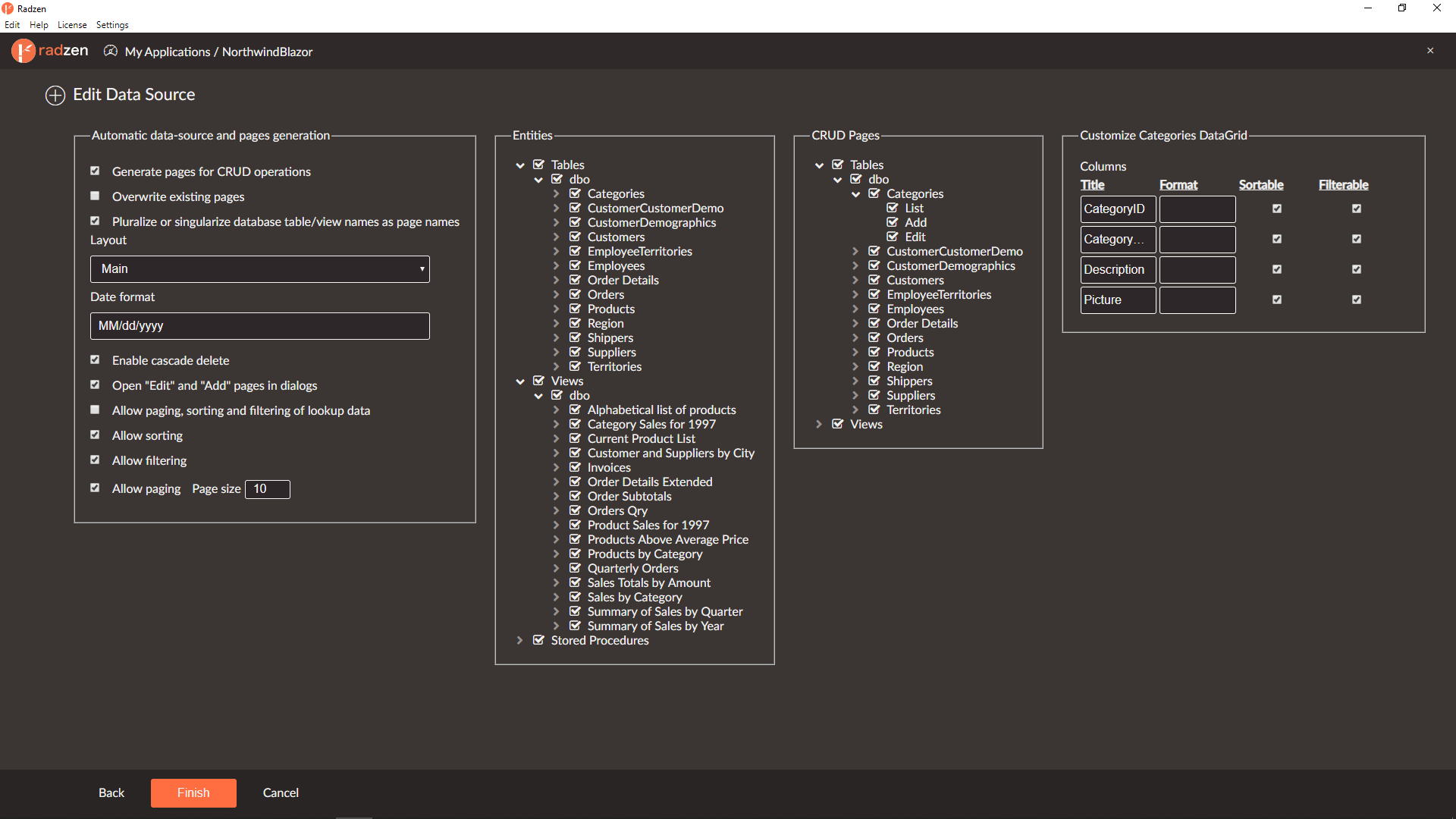Toggle Generate pages for CRUD operations
This screenshot has width=1456, height=819.
pos(95,171)
